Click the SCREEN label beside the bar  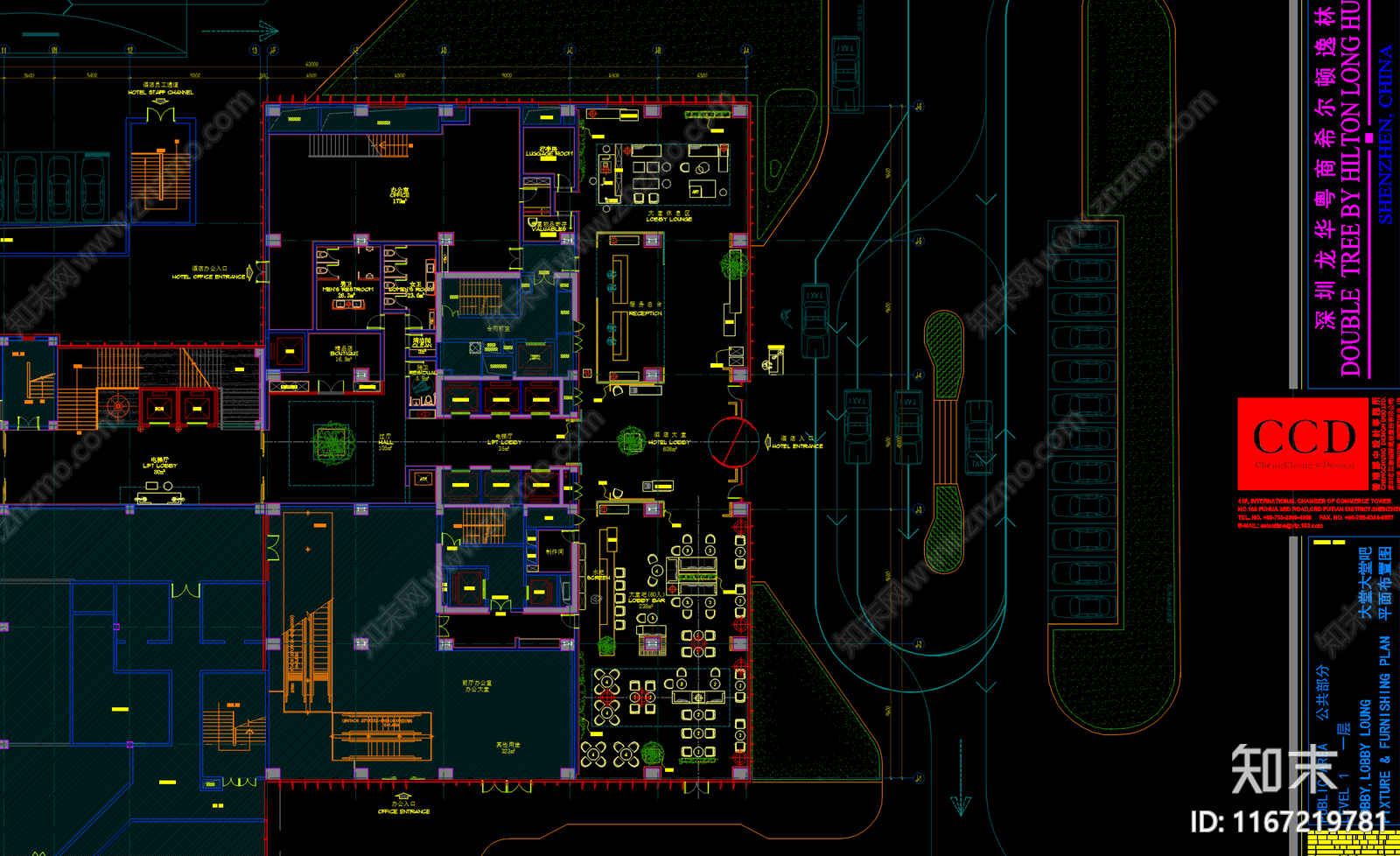pyautogui.click(x=598, y=578)
